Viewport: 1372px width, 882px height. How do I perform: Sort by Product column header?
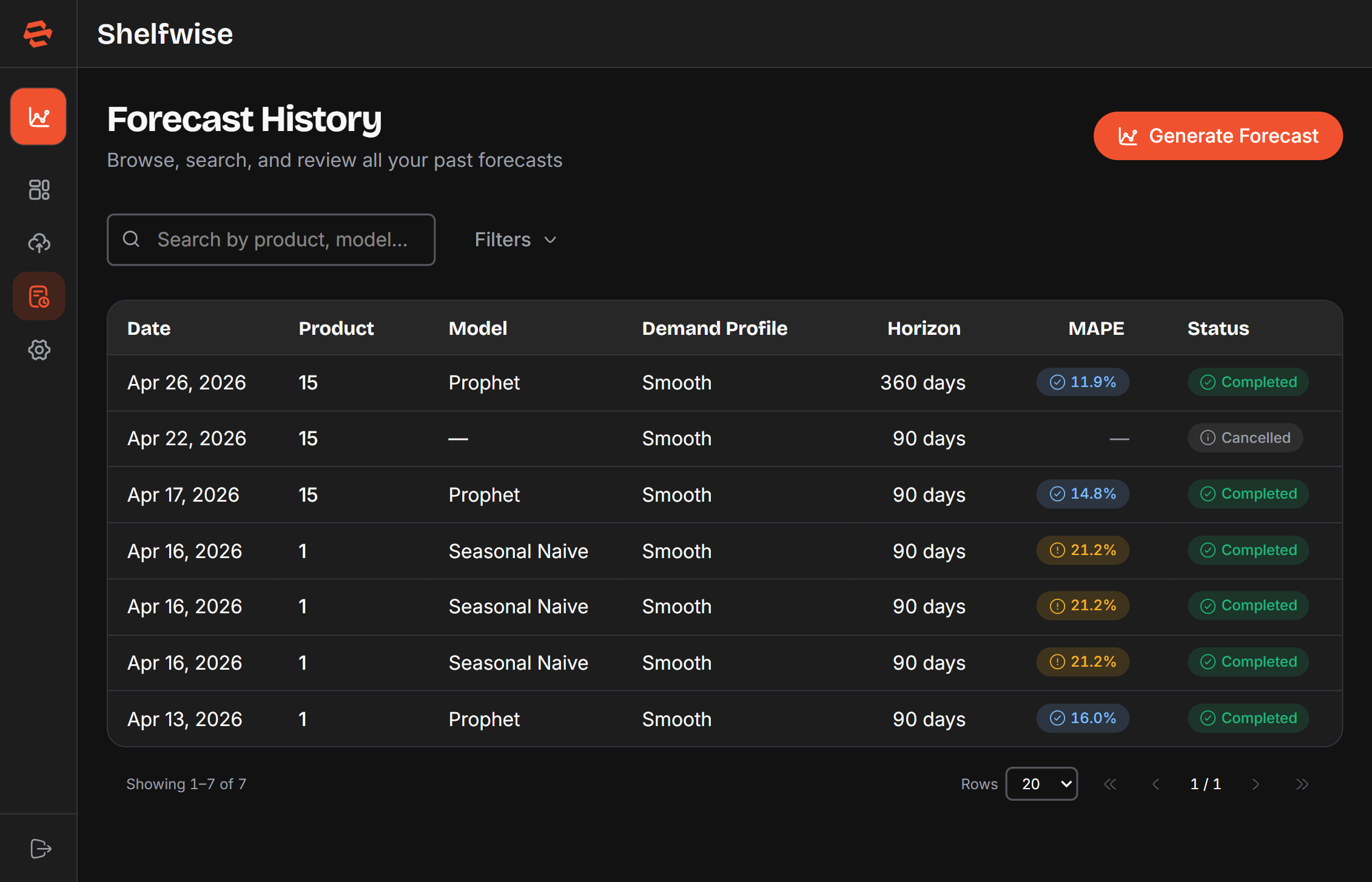coord(336,328)
